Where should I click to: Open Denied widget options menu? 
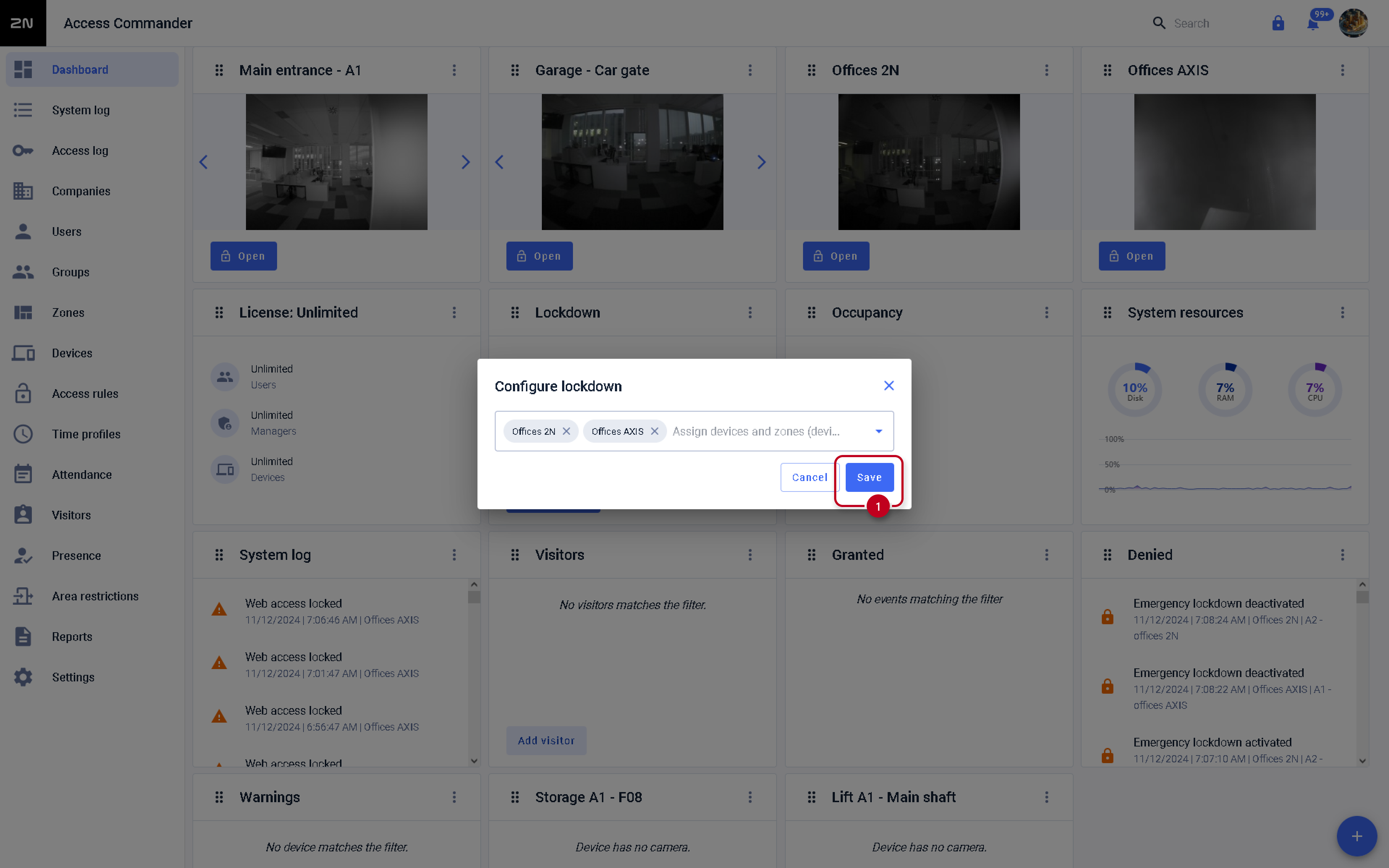pyautogui.click(x=1342, y=554)
